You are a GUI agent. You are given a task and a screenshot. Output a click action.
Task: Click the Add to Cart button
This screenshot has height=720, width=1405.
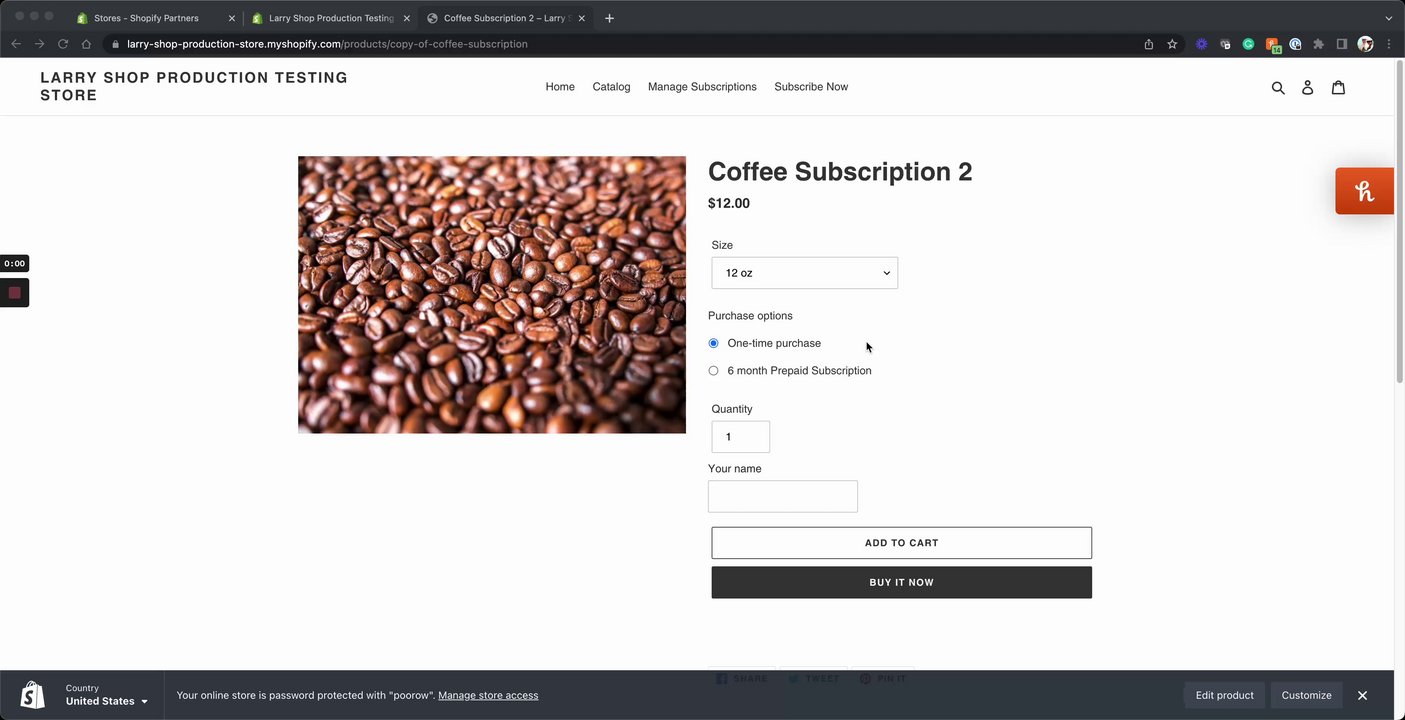pos(902,543)
